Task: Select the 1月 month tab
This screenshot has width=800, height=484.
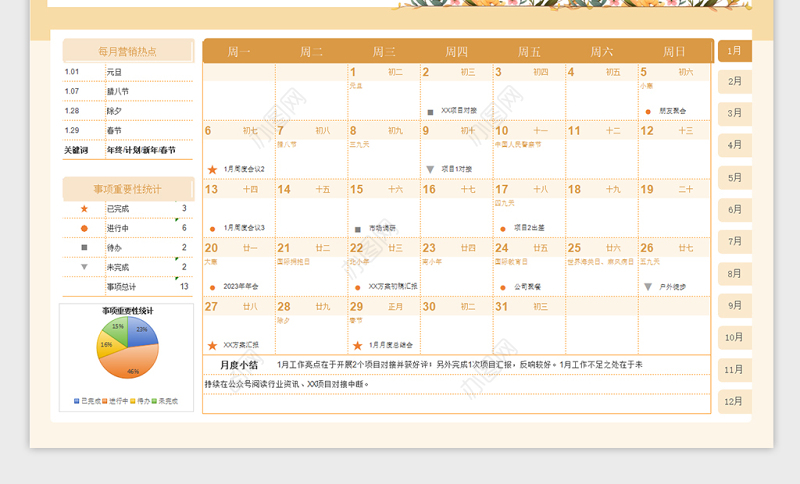Action: [x=735, y=50]
